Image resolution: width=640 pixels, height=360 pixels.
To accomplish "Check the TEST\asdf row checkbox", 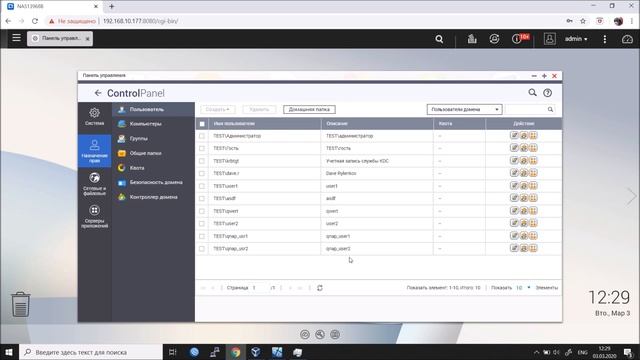I will (x=202, y=198).
